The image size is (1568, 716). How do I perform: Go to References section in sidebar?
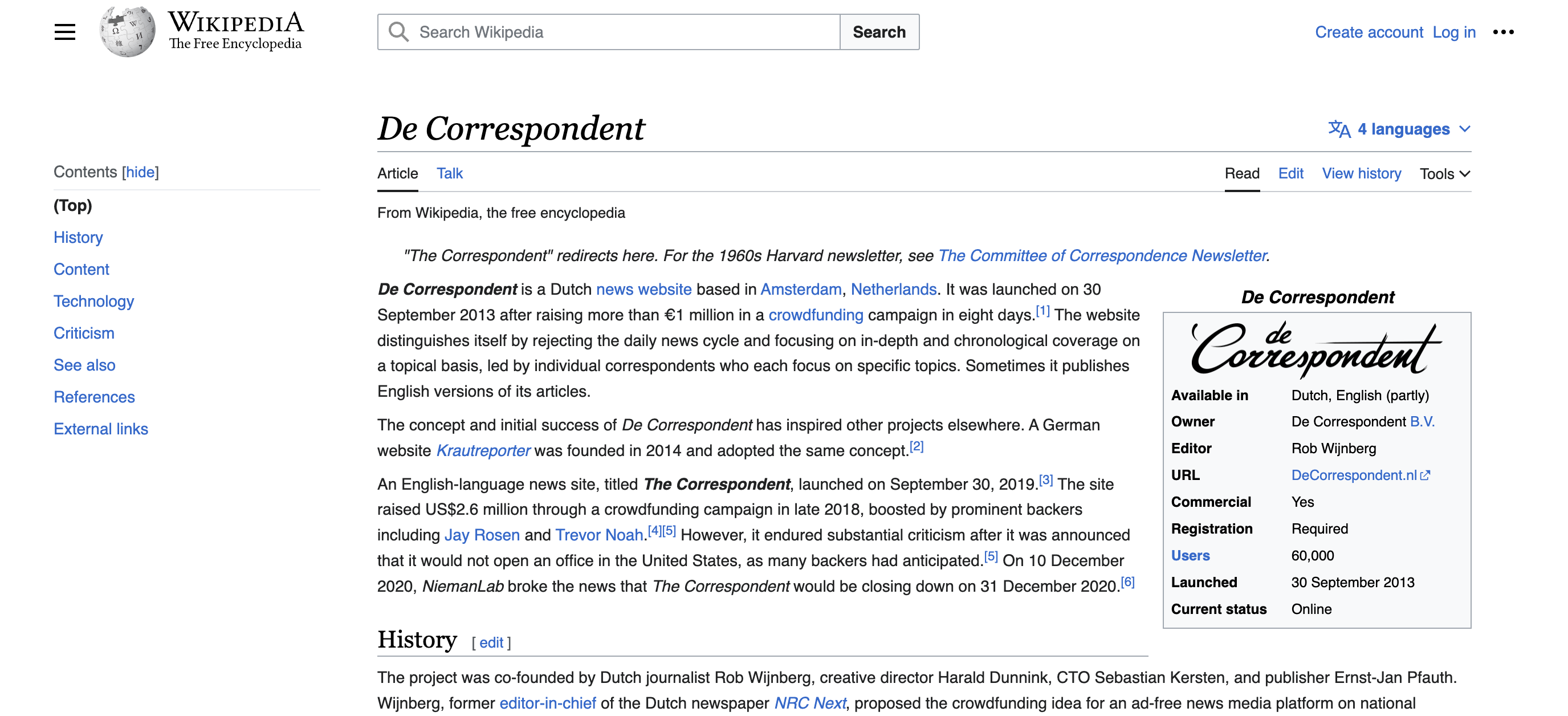[x=95, y=397]
